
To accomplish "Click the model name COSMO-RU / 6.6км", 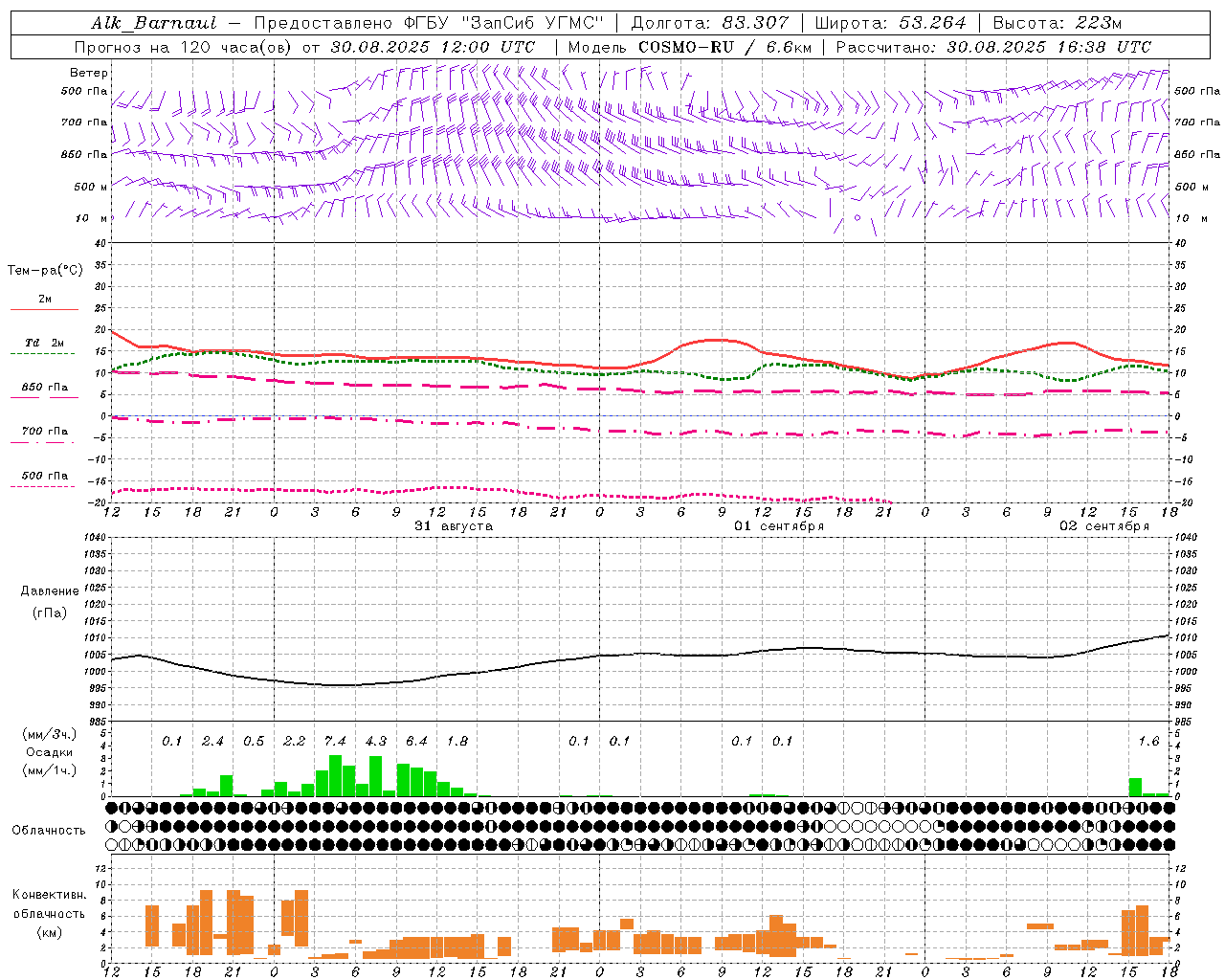I will (725, 47).
